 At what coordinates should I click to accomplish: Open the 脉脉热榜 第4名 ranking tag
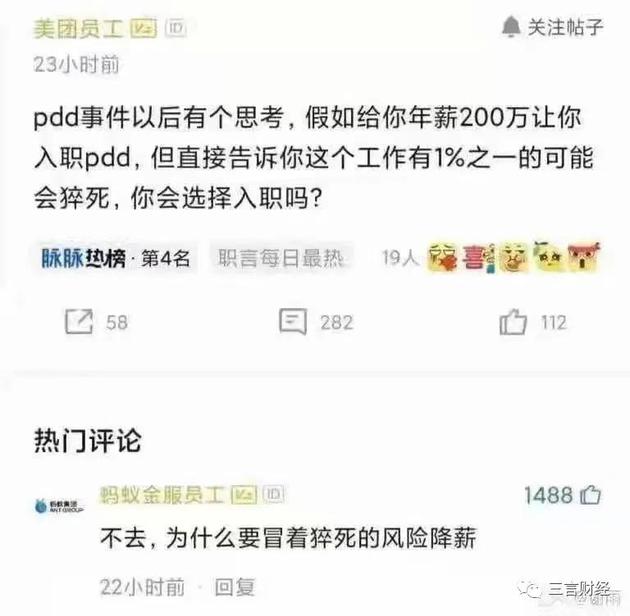tap(116, 258)
